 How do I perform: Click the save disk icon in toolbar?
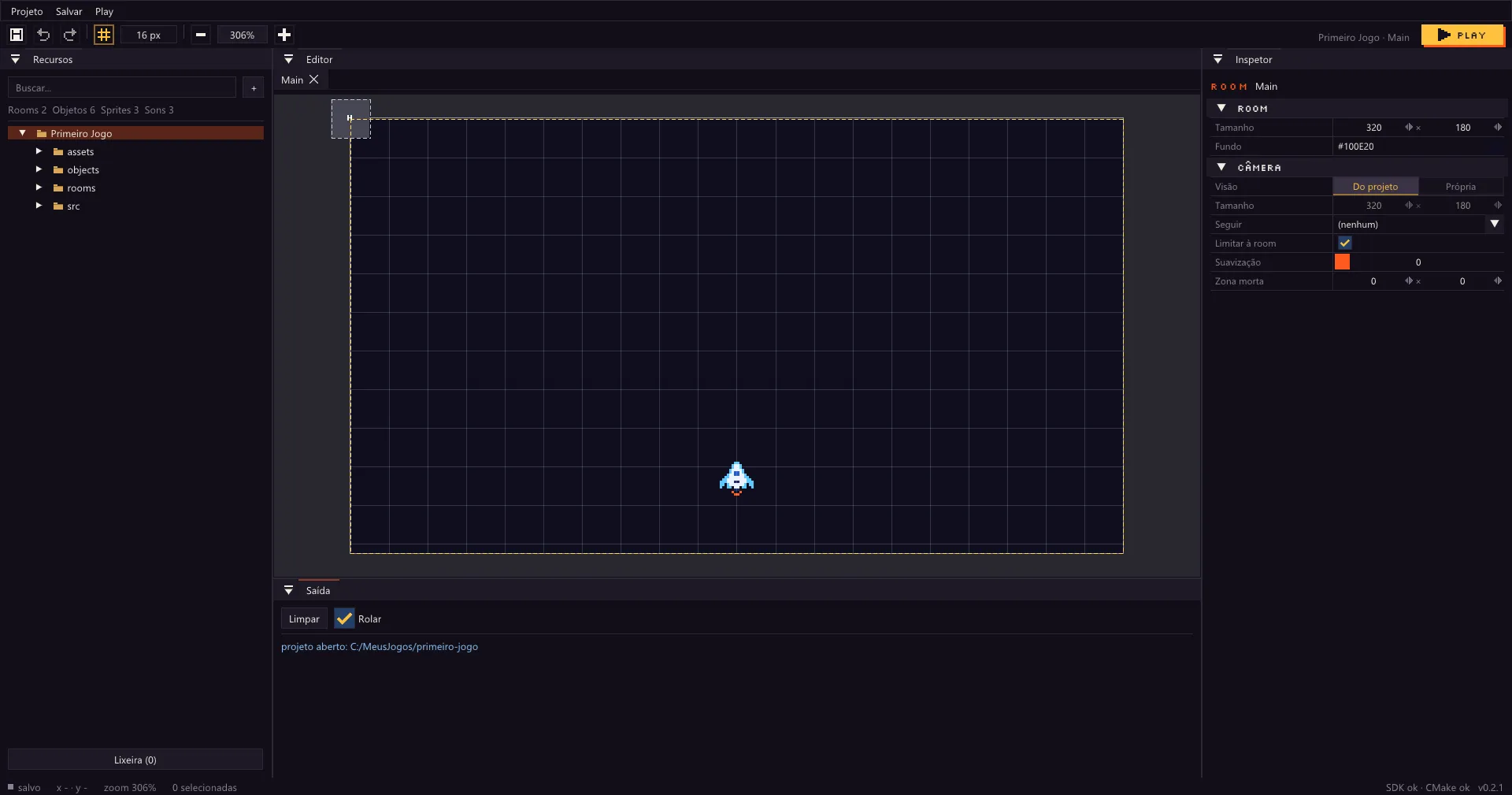click(x=17, y=35)
